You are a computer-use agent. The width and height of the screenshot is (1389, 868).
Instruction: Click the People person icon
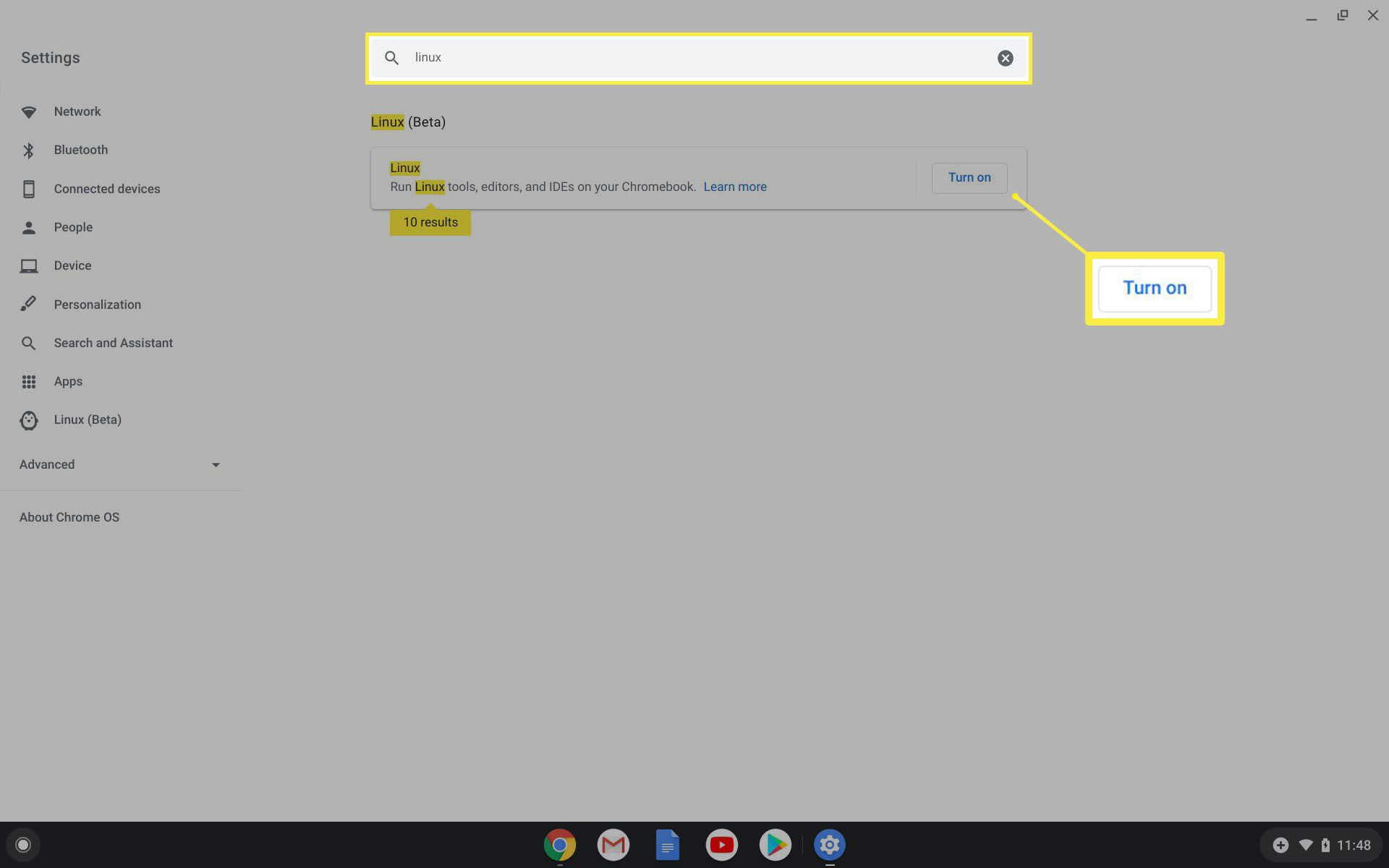pyautogui.click(x=29, y=228)
